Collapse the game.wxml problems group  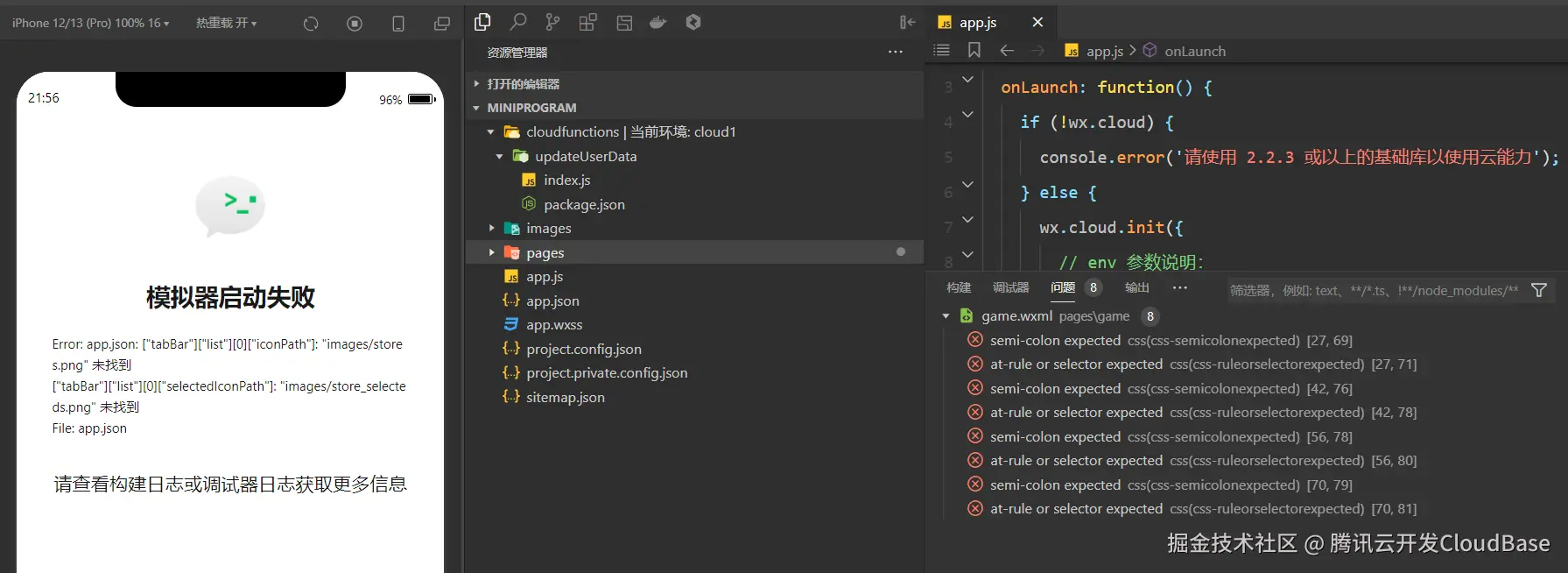pos(946,316)
